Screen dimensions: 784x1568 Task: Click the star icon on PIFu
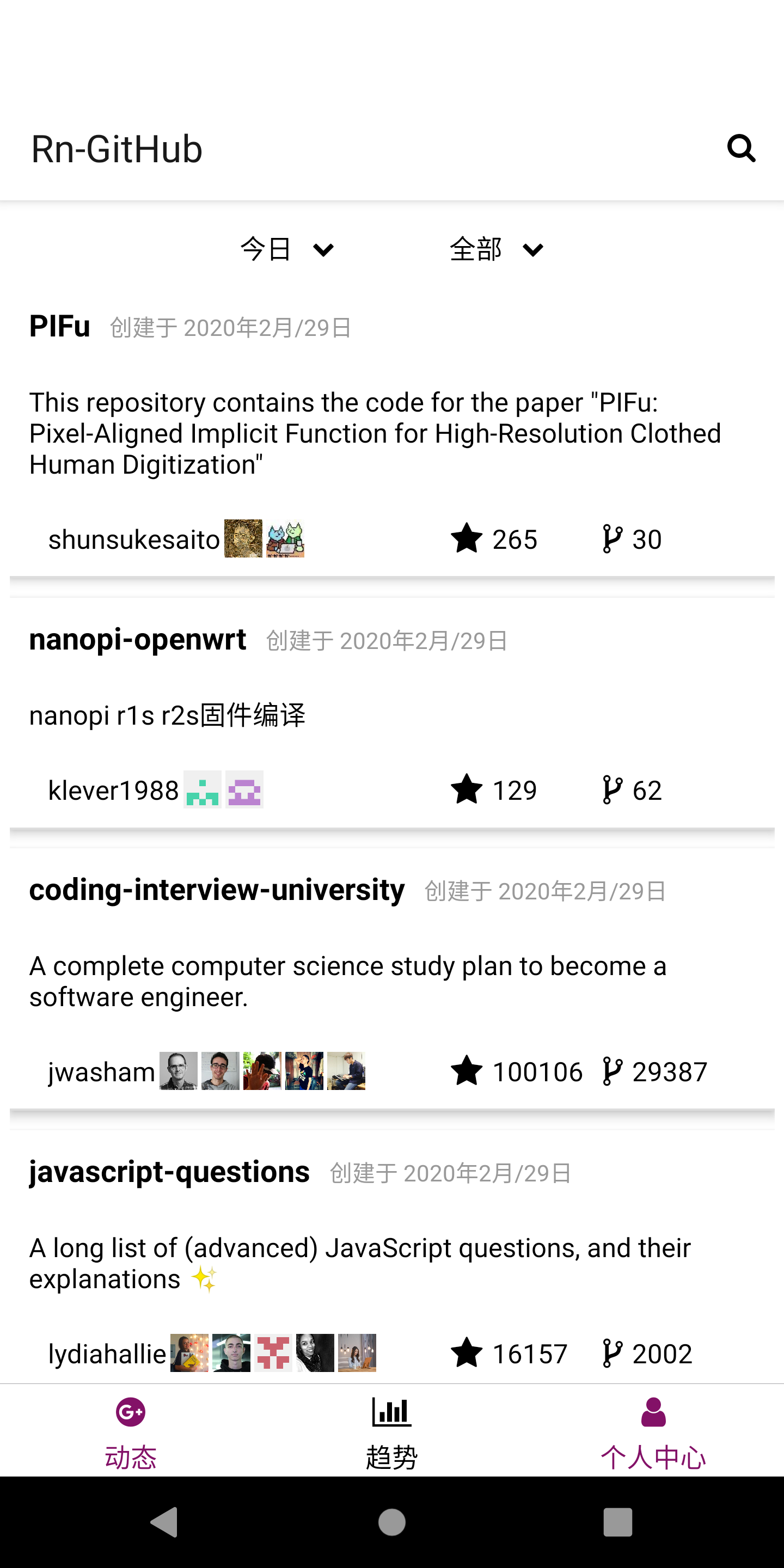[x=466, y=538]
